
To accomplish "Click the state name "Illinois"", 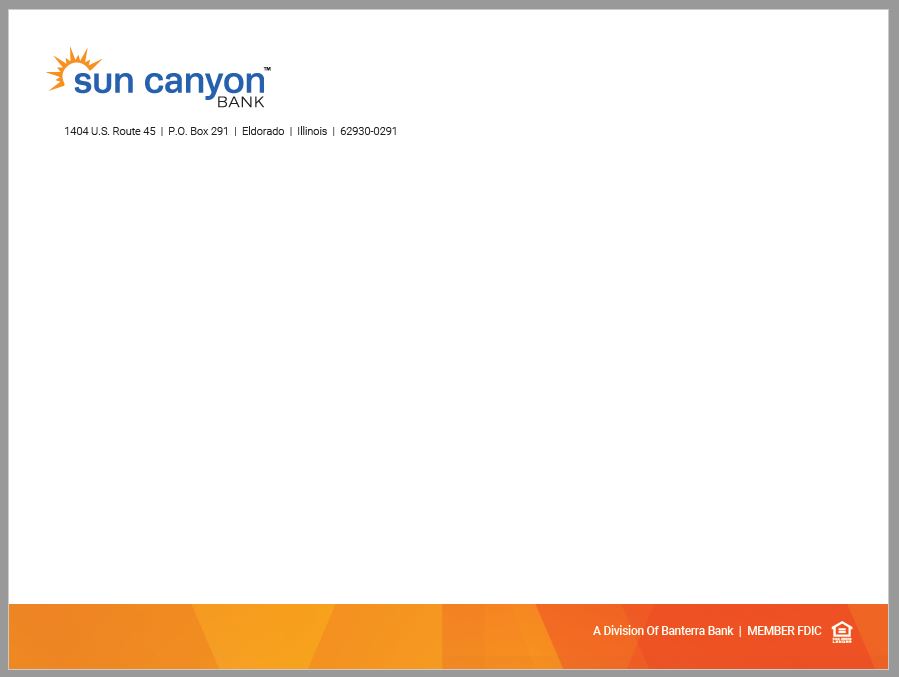I will tap(312, 131).
